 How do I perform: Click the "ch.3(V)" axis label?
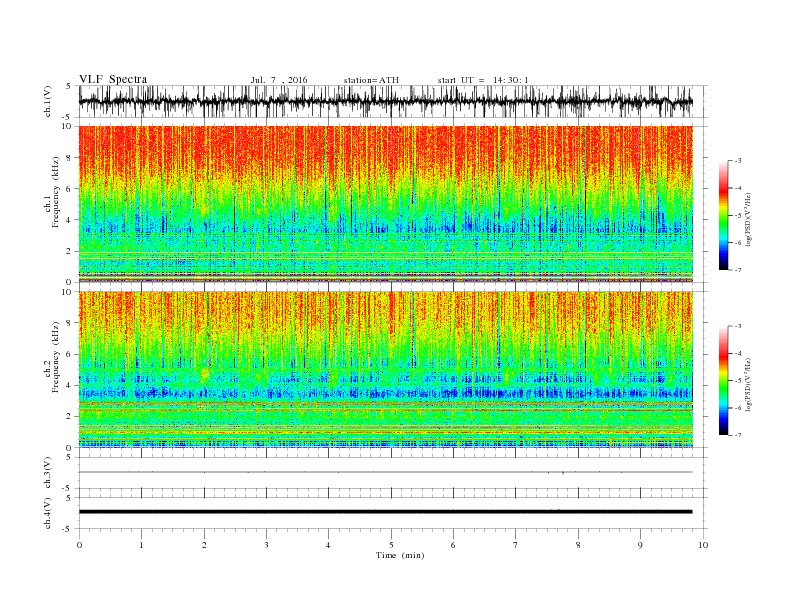click(x=48, y=472)
